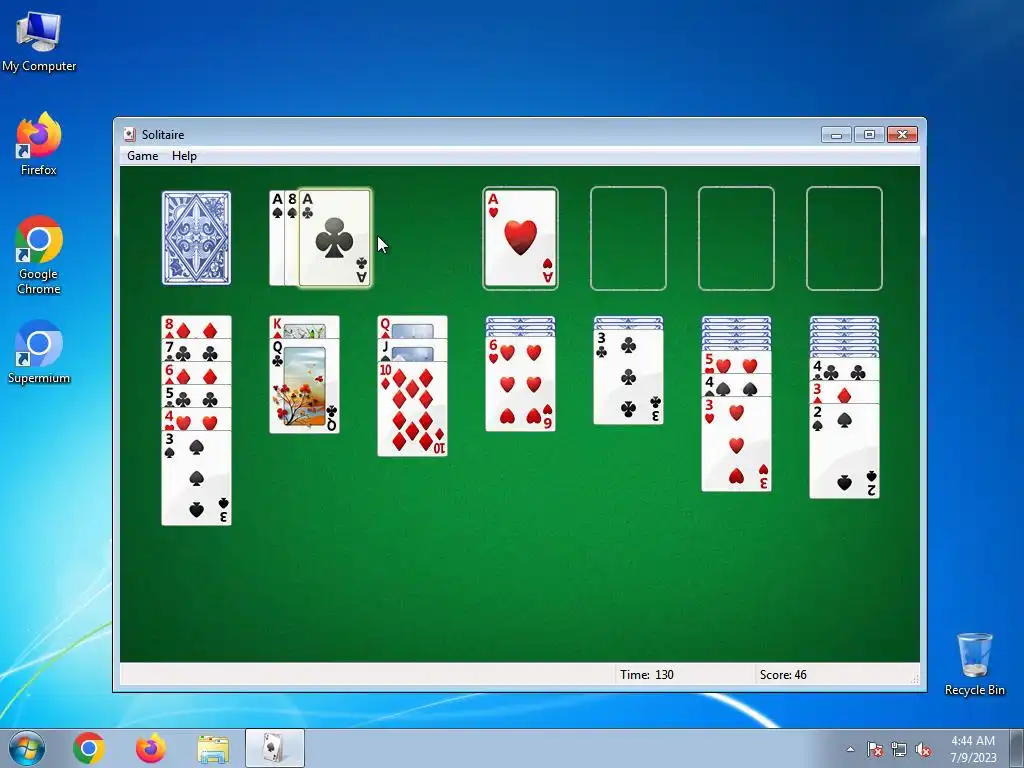Open the Recycle Bin
The height and width of the screenshot is (768, 1024).
[x=974, y=664]
